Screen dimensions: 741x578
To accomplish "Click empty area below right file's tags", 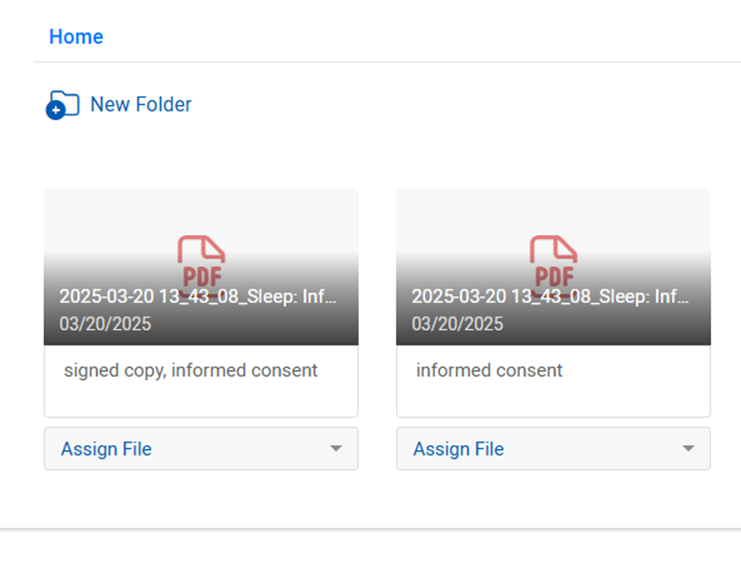I will 553,400.
